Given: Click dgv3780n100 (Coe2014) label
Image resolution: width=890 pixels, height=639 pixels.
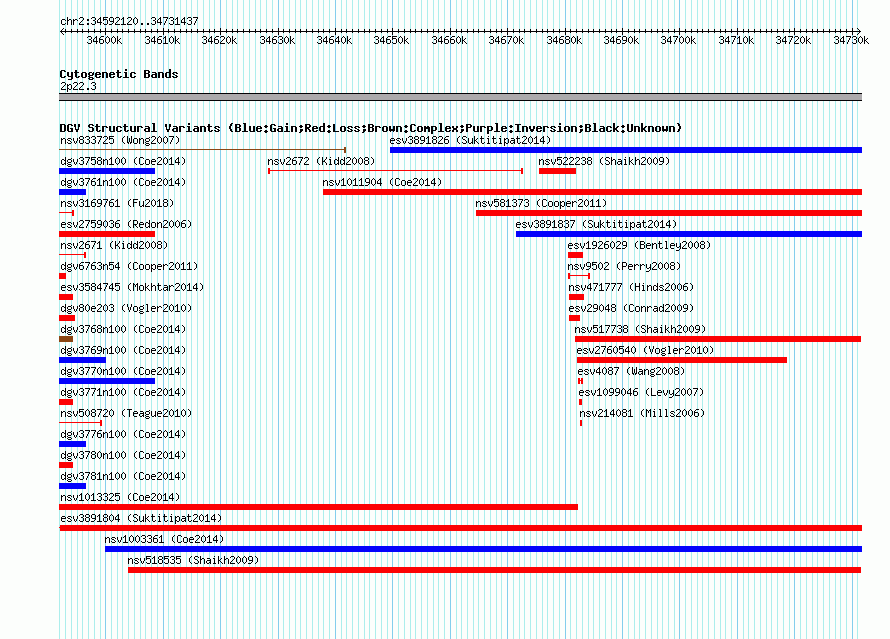Looking at the screenshot, I should click(123, 455).
